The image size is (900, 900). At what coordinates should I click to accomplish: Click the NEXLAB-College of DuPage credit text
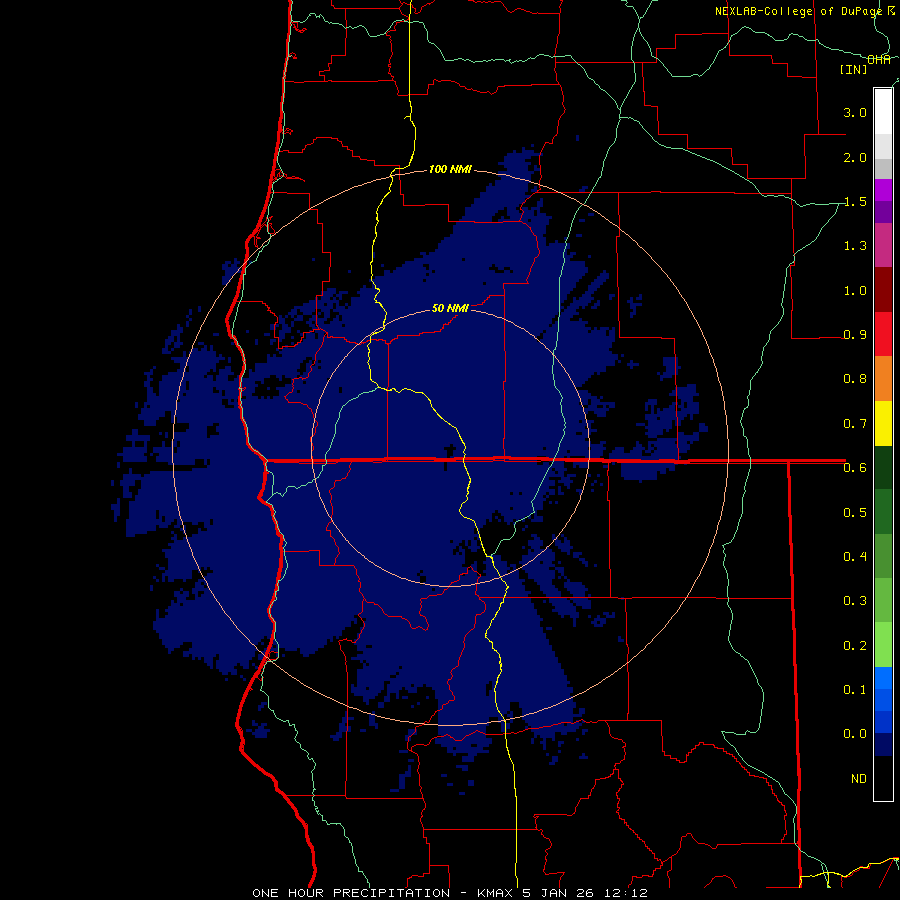pos(799,11)
